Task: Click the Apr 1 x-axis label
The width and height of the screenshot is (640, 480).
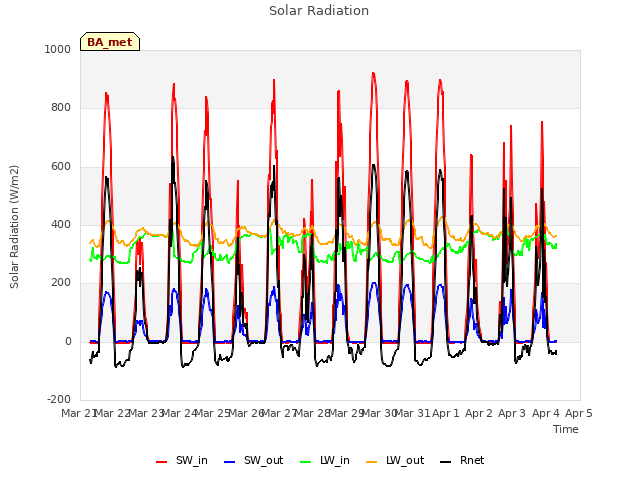Action: [x=445, y=413]
